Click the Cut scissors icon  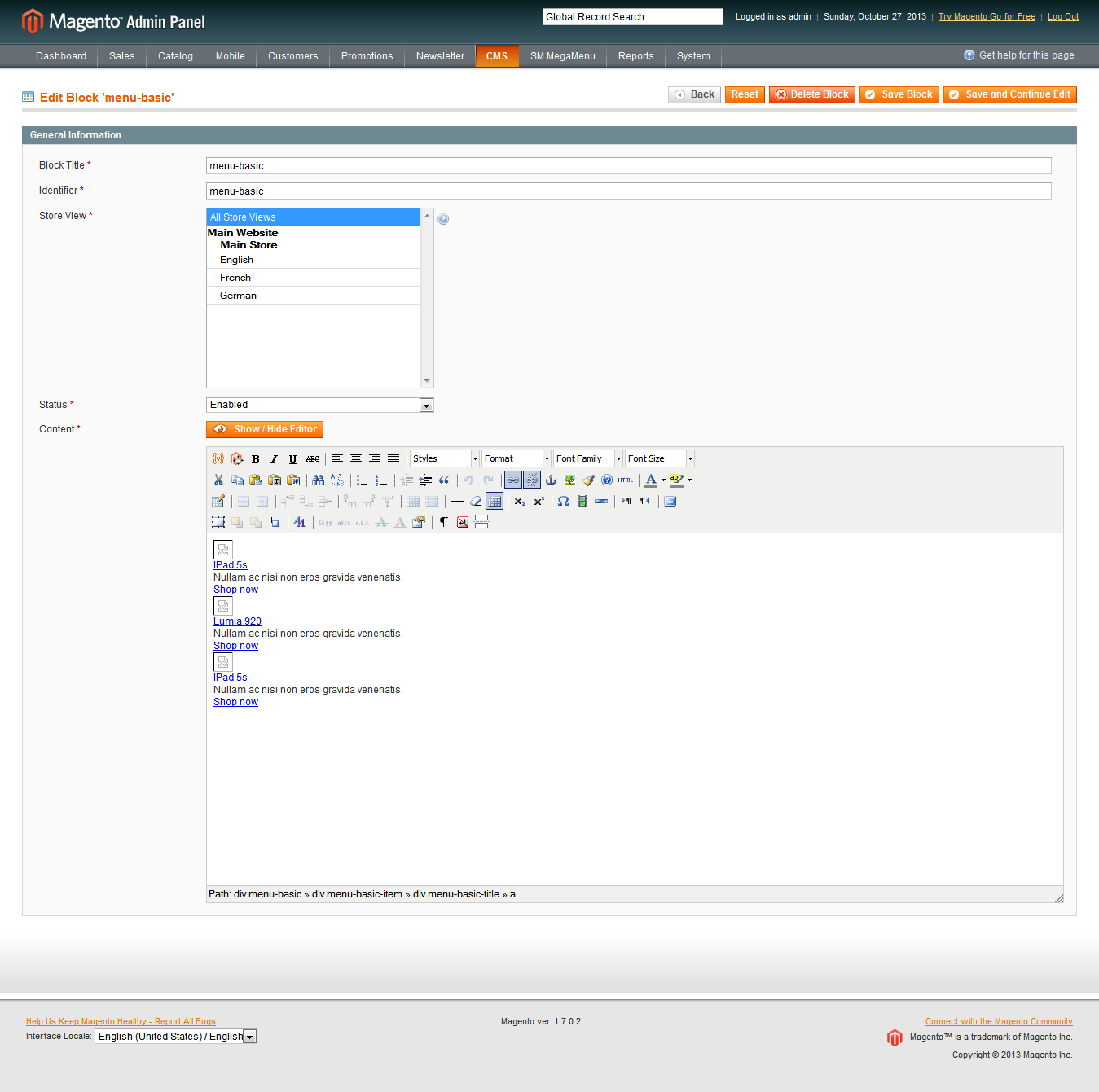click(x=218, y=480)
